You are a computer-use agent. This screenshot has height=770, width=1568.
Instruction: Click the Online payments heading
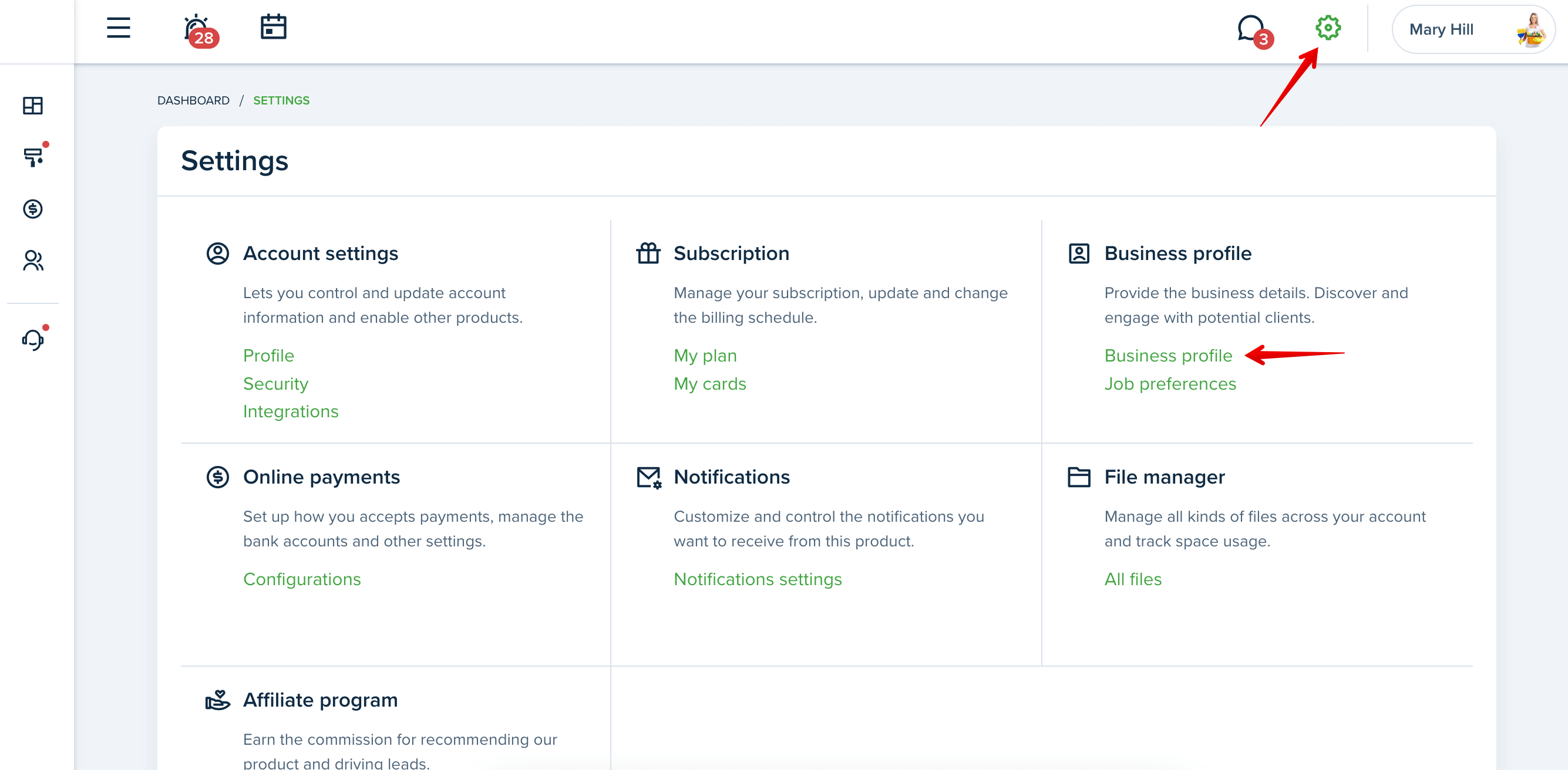coord(321,477)
